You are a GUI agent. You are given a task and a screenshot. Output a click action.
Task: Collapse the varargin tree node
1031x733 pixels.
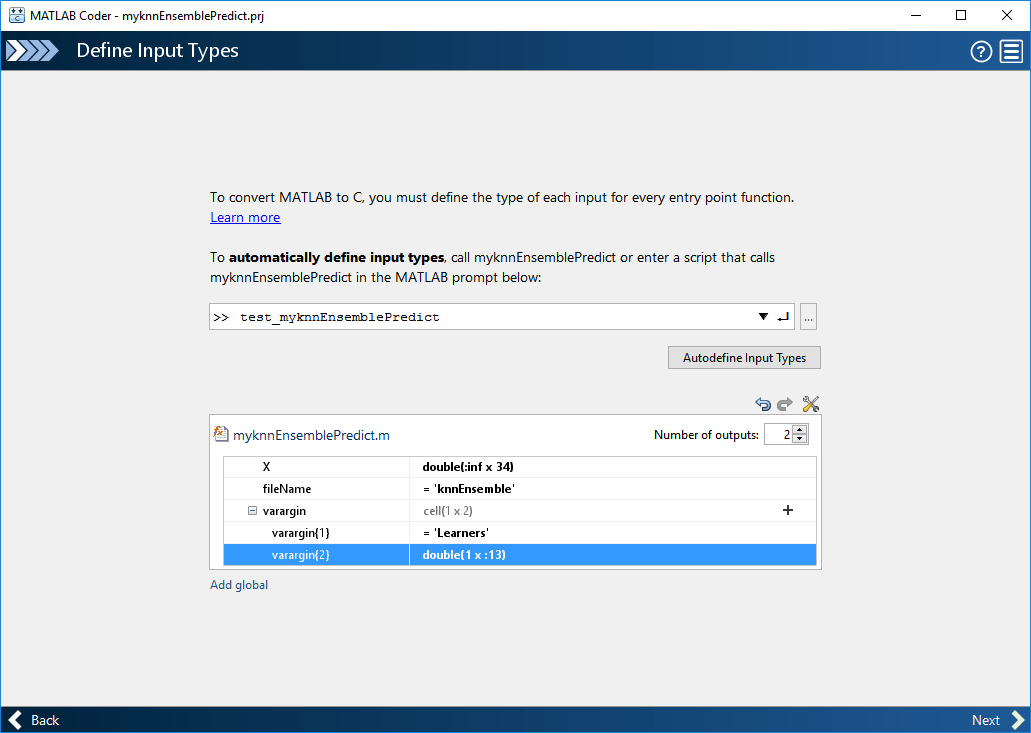coord(253,511)
